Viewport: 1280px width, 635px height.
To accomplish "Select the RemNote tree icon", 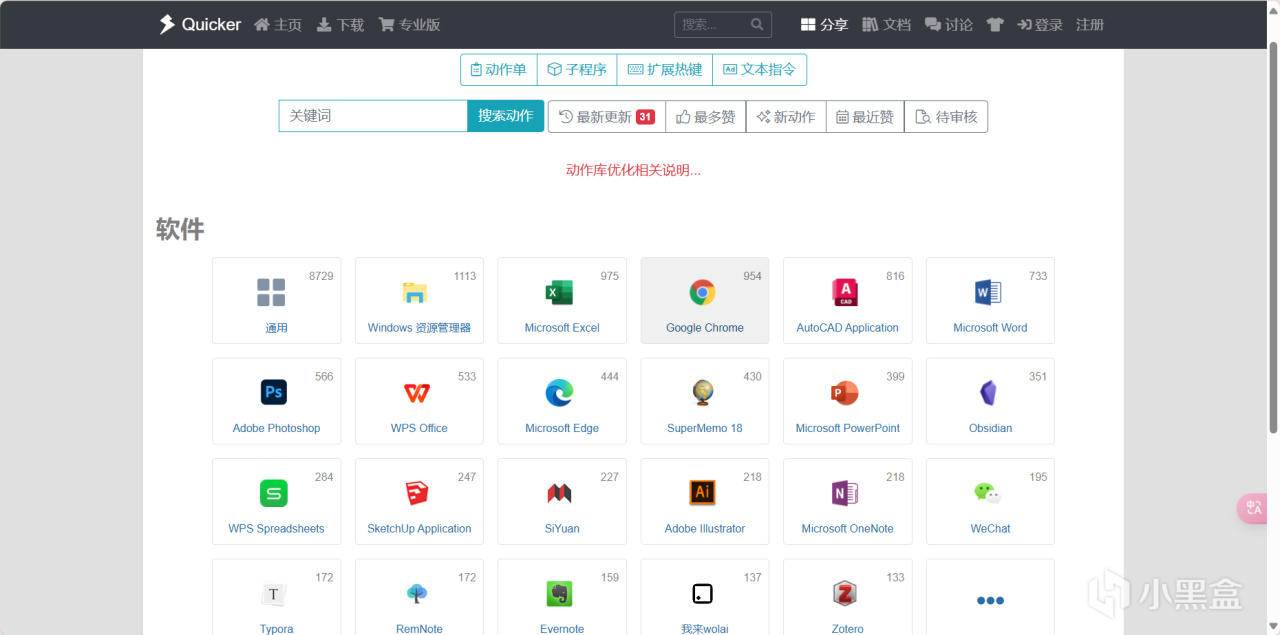I will point(417,594).
